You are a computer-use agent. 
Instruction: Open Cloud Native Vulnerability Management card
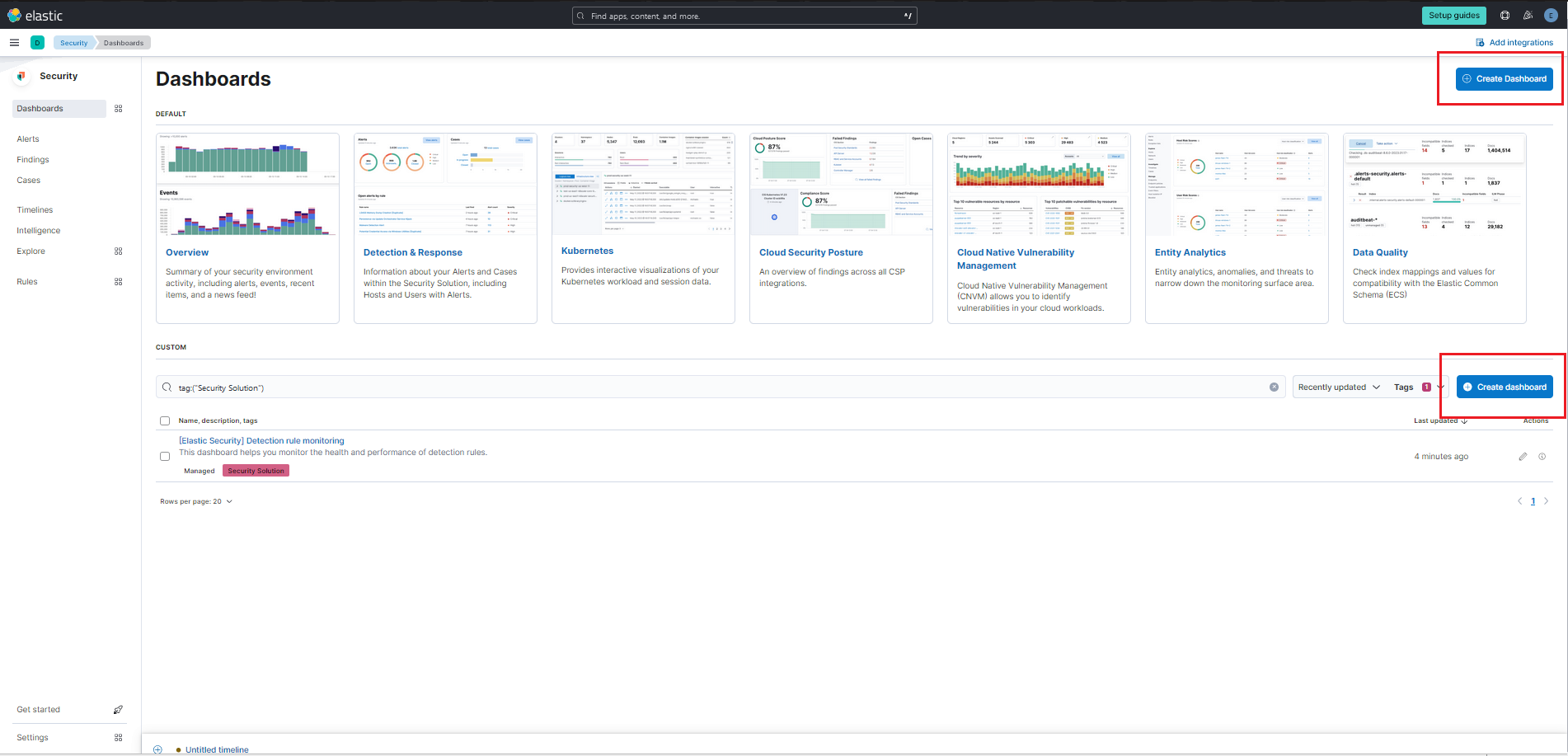click(1039, 228)
